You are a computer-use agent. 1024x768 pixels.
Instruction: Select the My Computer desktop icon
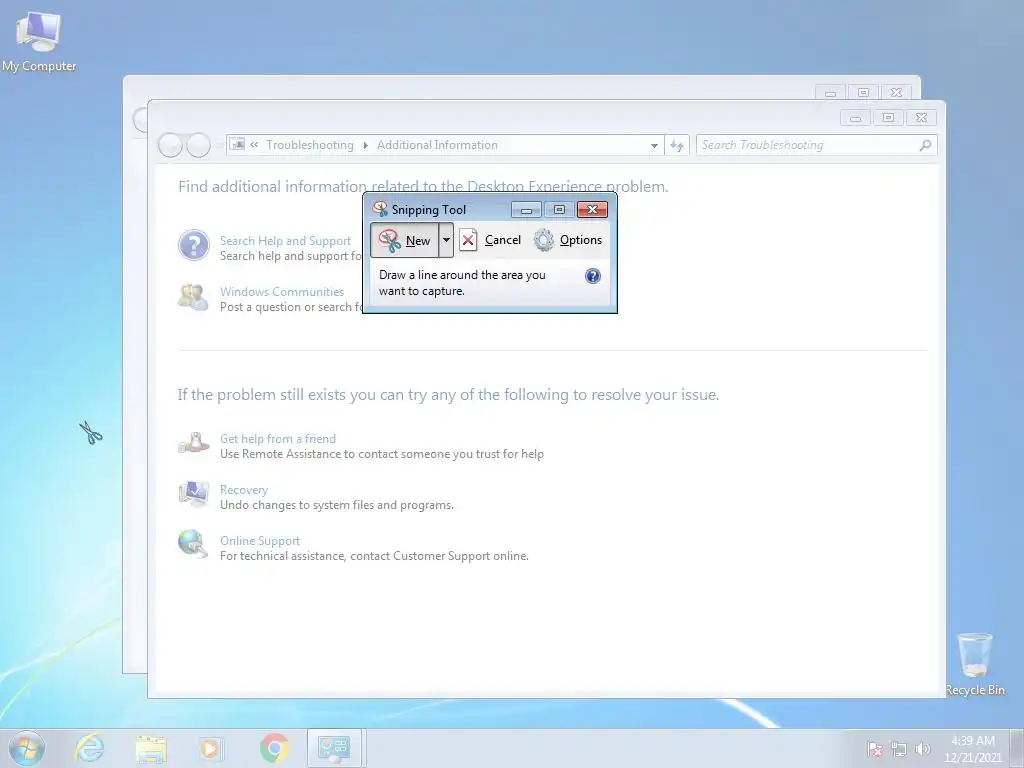point(39,41)
